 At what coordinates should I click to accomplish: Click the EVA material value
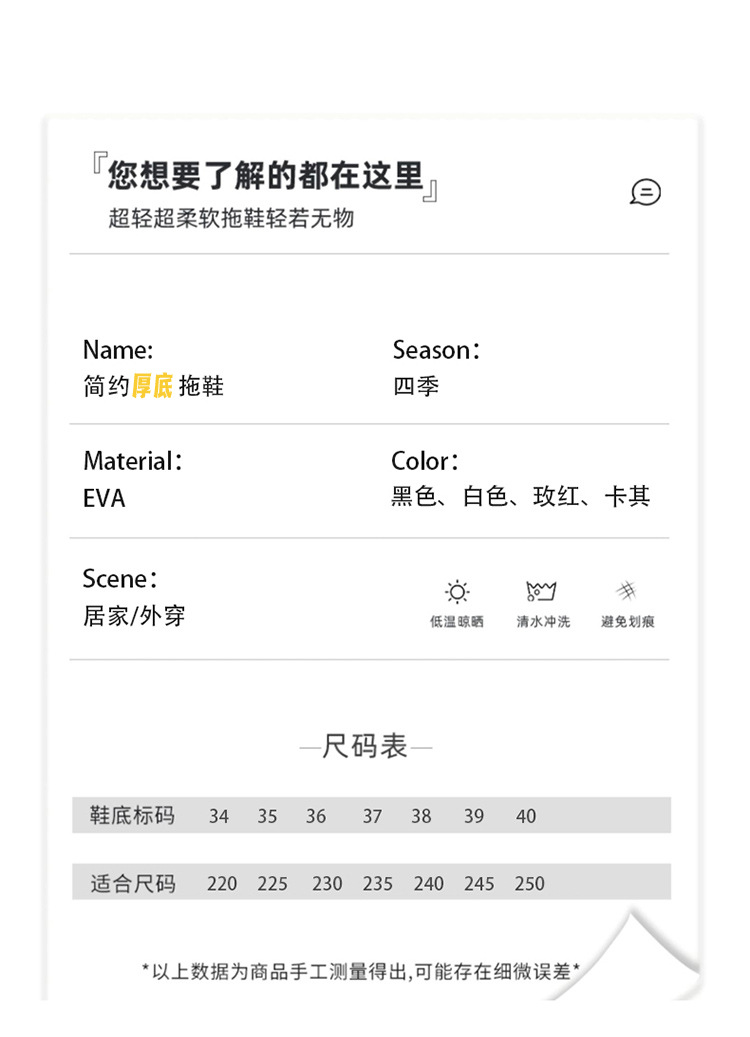coord(104,499)
